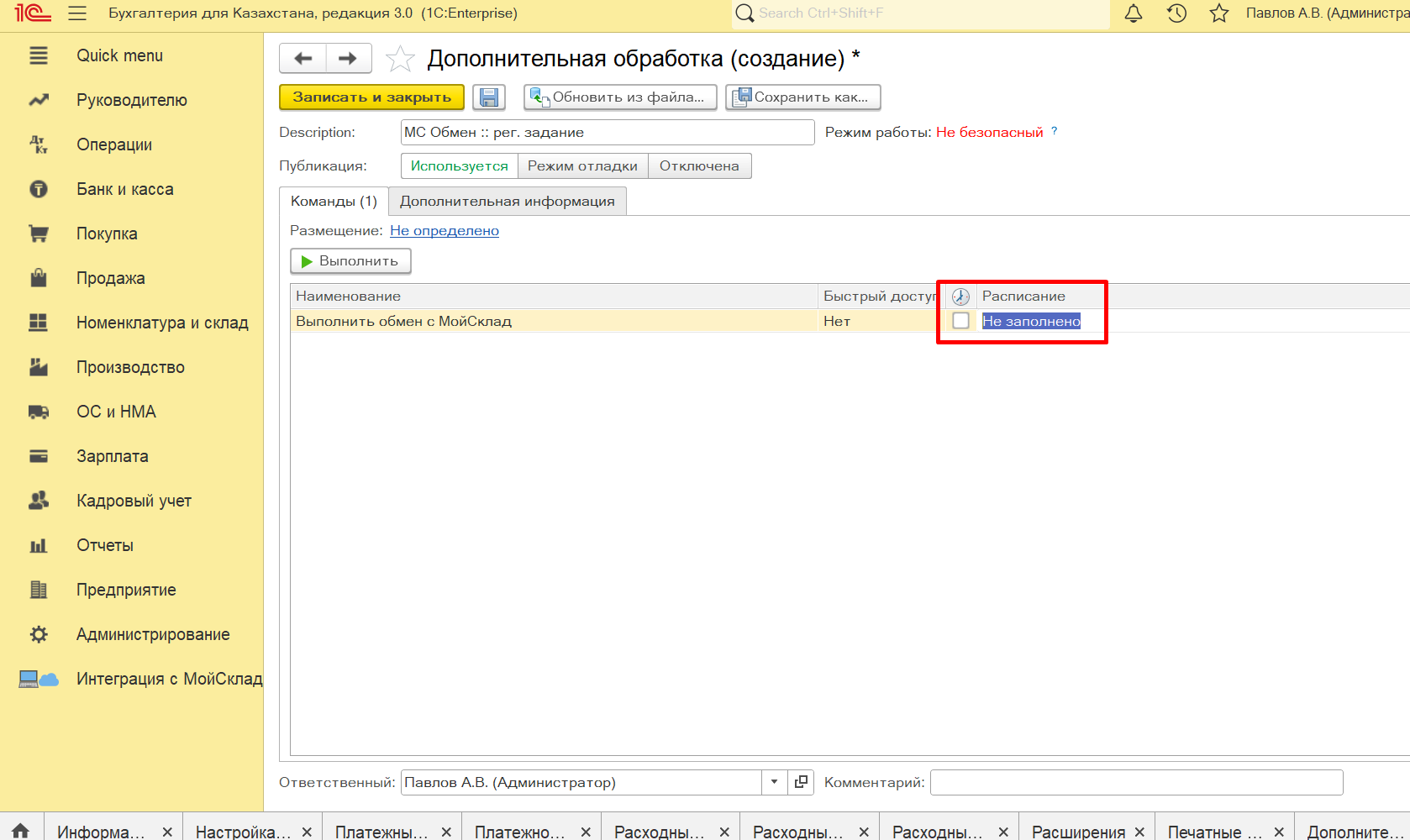Viewport: 1410px width, 840px height.
Task: Click the Интеграция с МойСклад cloud icon
Action: pos(39,679)
